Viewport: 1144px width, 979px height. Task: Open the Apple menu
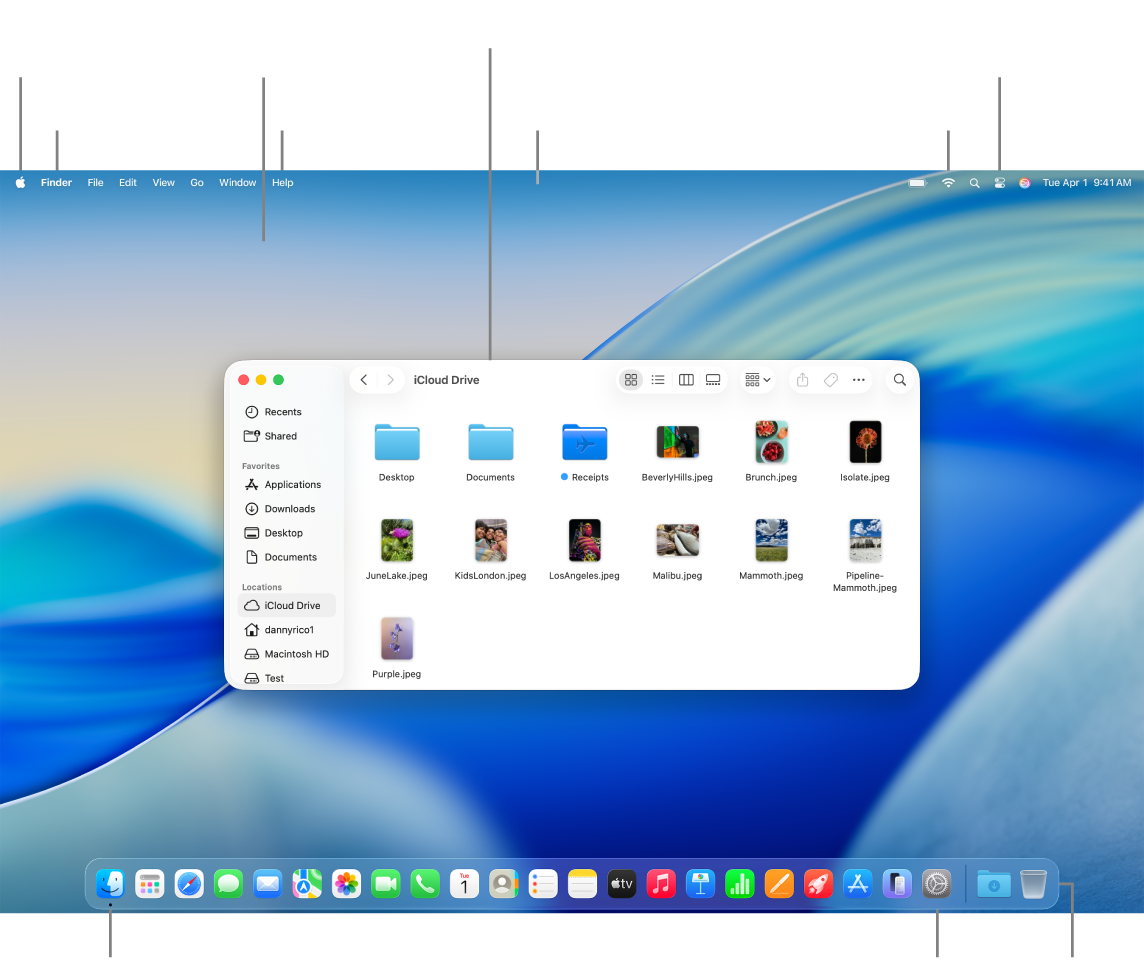coord(20,183)
